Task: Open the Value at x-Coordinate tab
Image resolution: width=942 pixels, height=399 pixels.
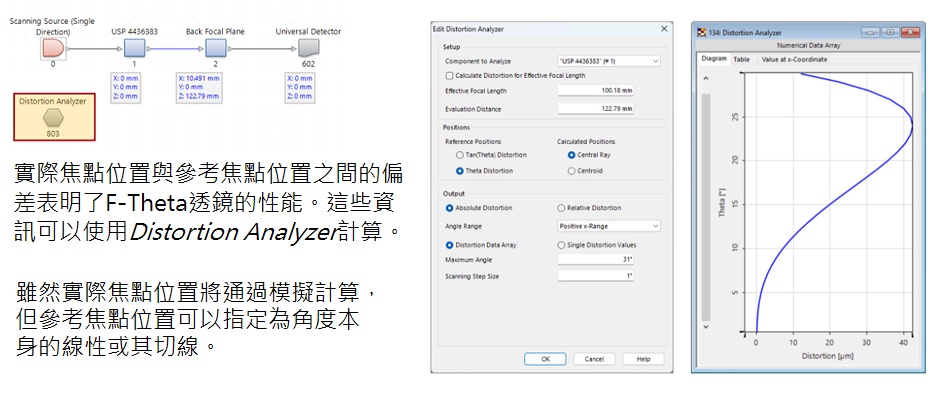Action: [x=794, y=59]
